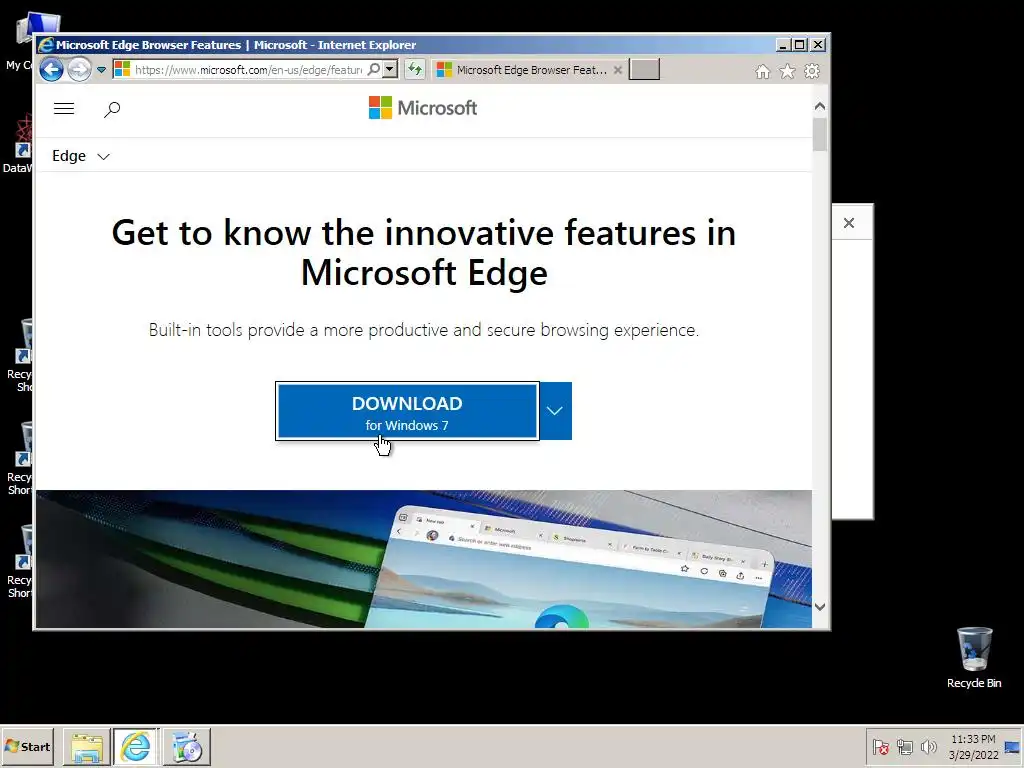Screen dimensions: 1024x768
Task: Select the Microsoft Edge Browser Features tab
Action: point(528,70)
